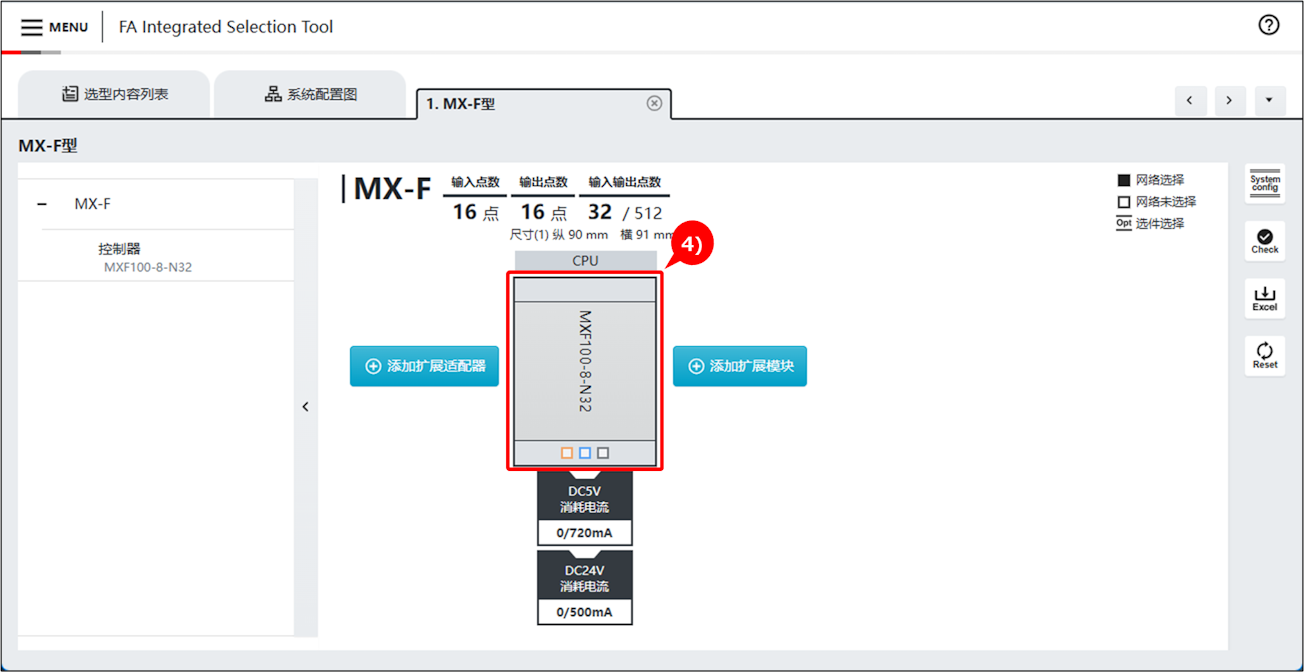Open the tab list dropdown arrow

[x=1269, y=100]
